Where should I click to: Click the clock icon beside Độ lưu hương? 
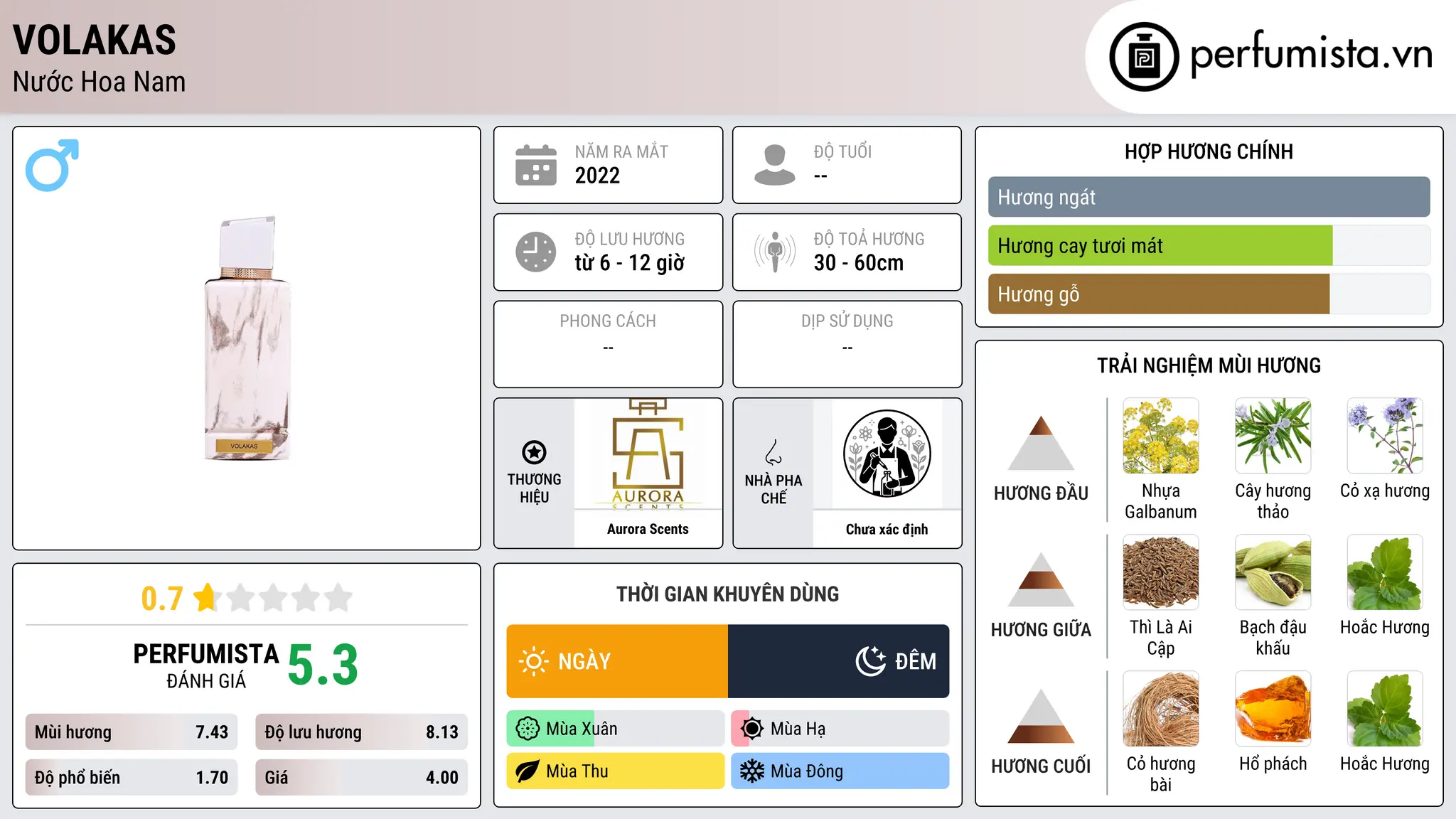(536, 252)
